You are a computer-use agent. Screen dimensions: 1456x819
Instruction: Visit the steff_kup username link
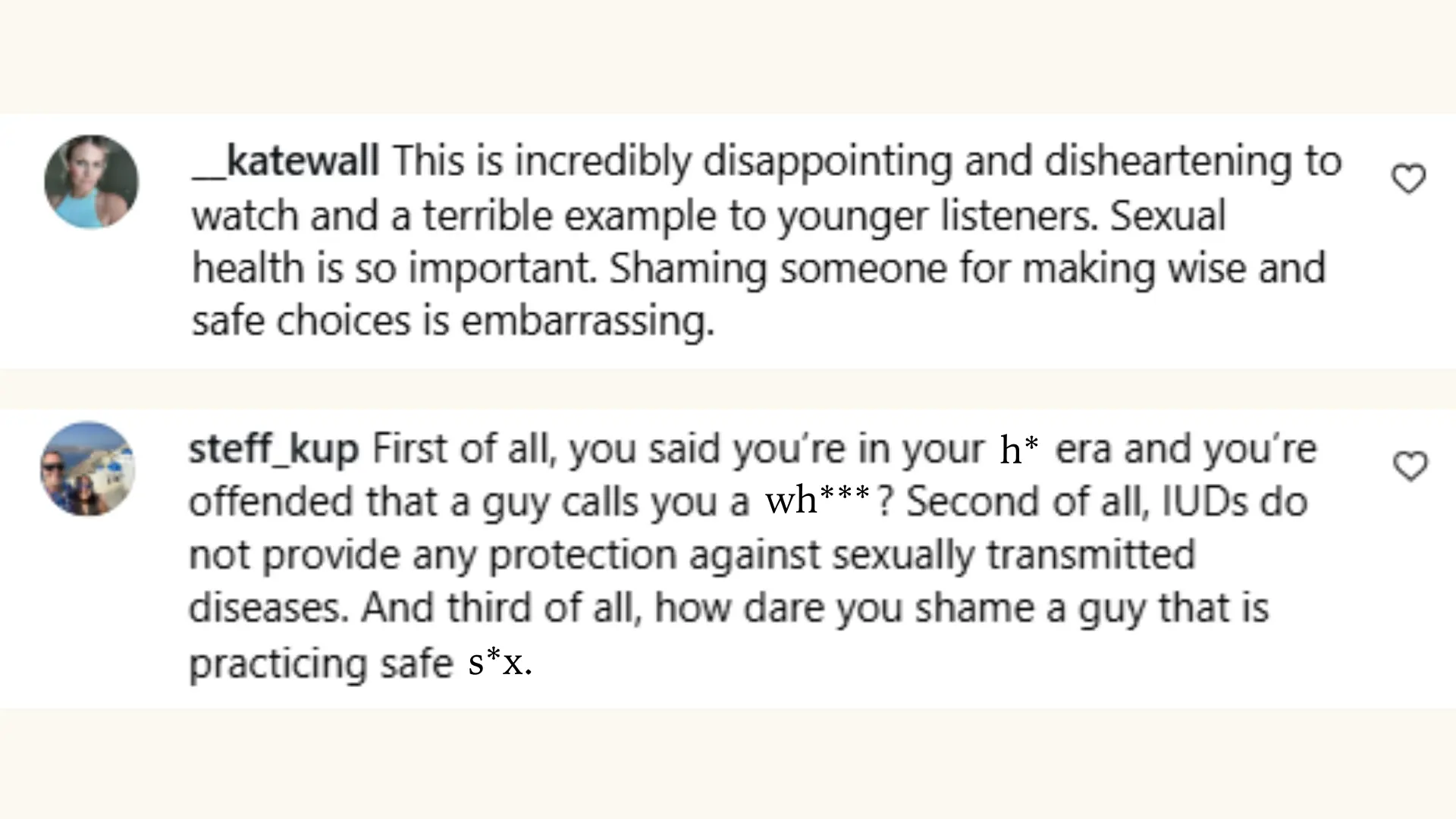click(x=273, y=448)
